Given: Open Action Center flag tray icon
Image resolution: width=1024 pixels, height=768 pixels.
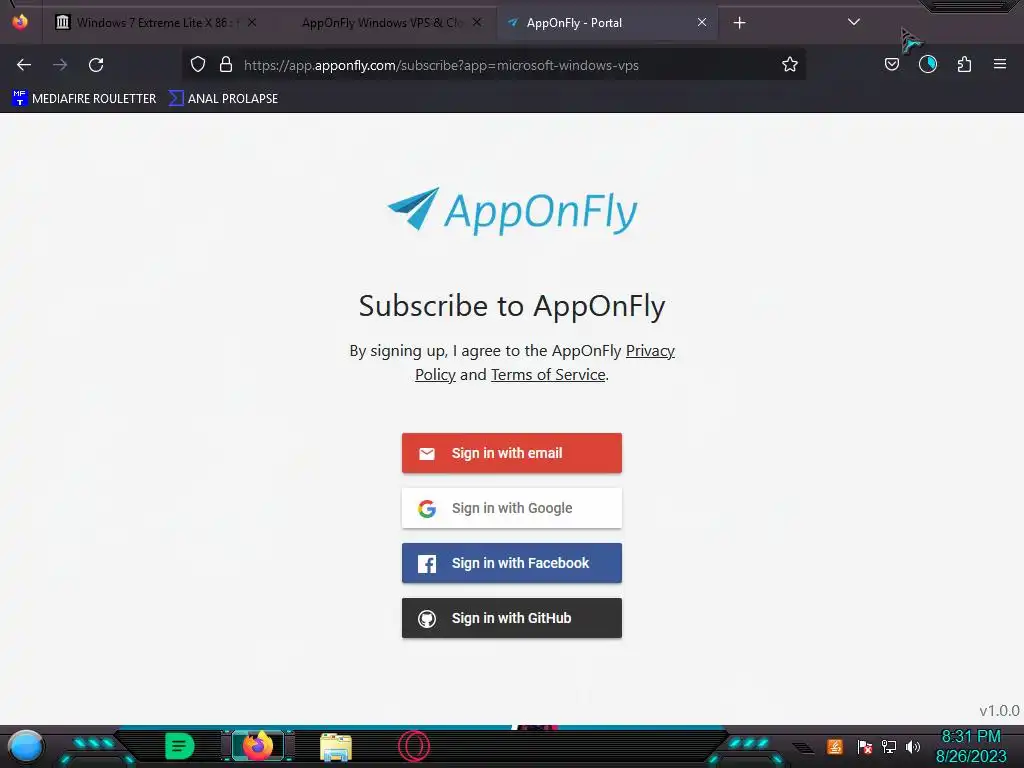Looking at the screenshot, I should (864, 746).
